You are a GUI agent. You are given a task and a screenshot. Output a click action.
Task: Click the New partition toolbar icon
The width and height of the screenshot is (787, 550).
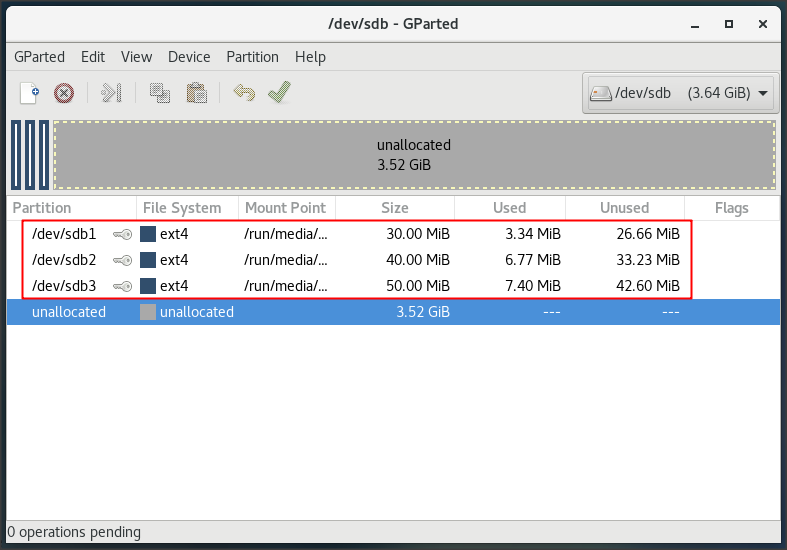[x=29, y=93]
